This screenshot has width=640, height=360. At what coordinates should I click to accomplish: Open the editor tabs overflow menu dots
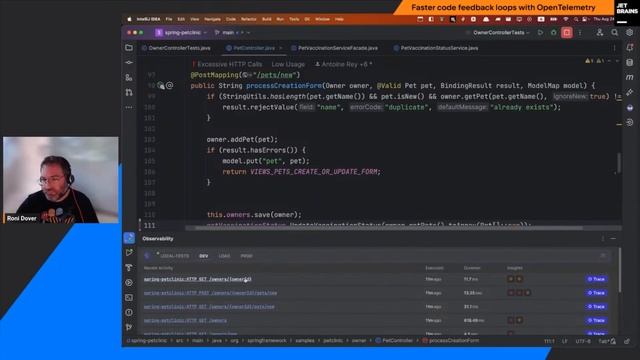(615, 48)
